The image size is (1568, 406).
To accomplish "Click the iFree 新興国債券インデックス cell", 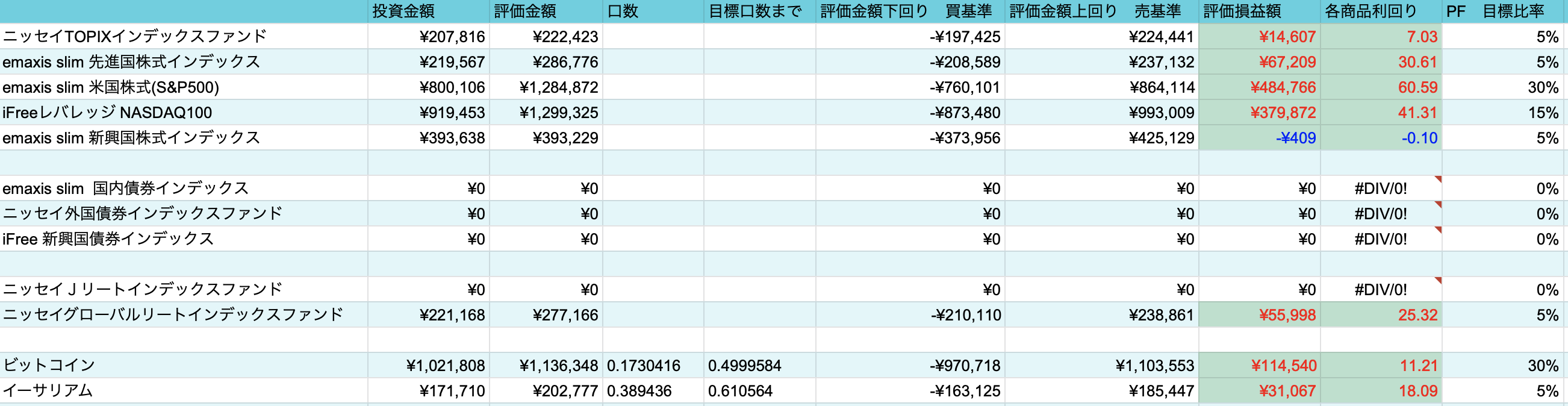I will 184,239.
